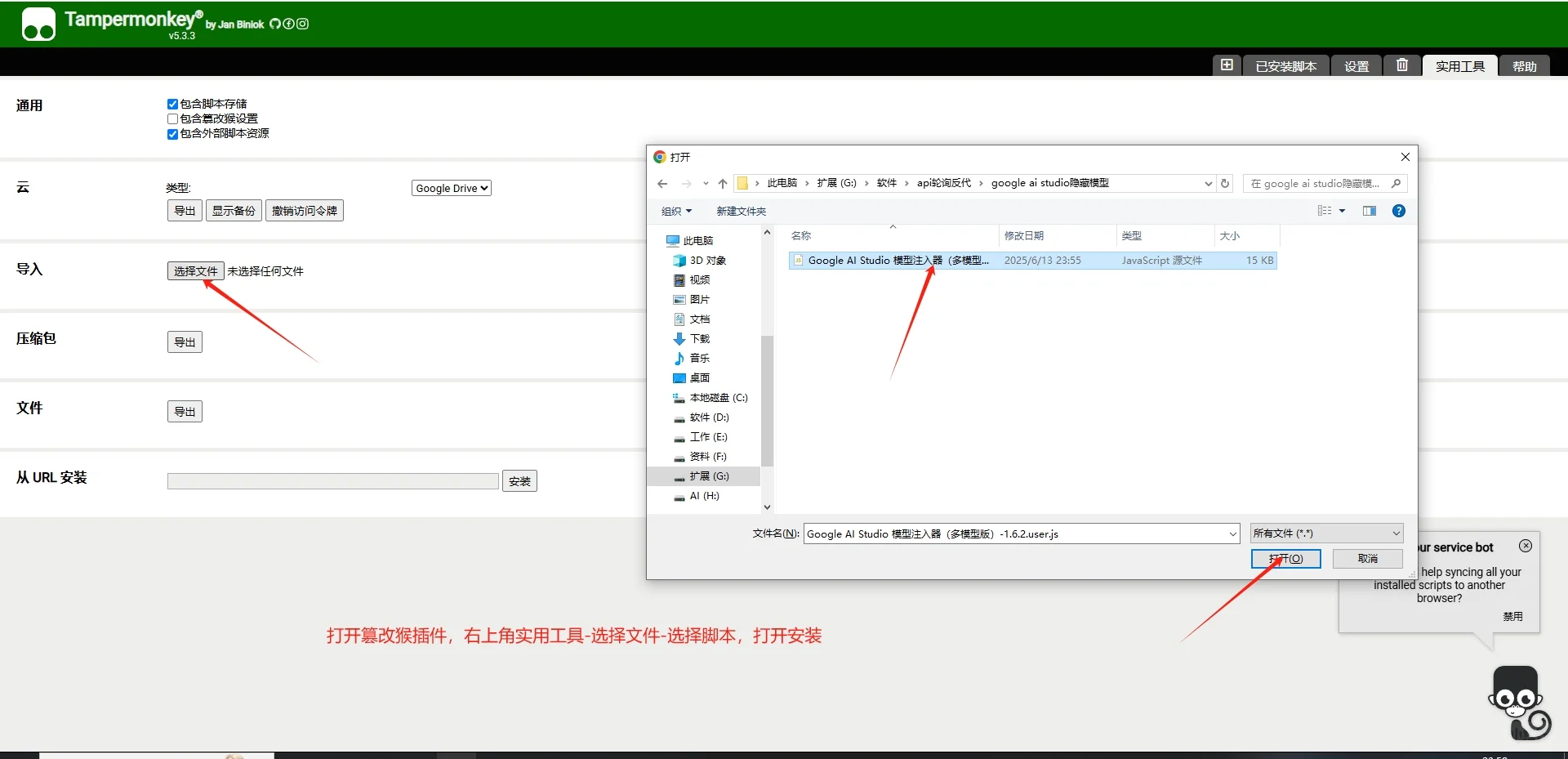
Task: Toggle the preview pane icon in dialog
Action: tap(1370, 211)
